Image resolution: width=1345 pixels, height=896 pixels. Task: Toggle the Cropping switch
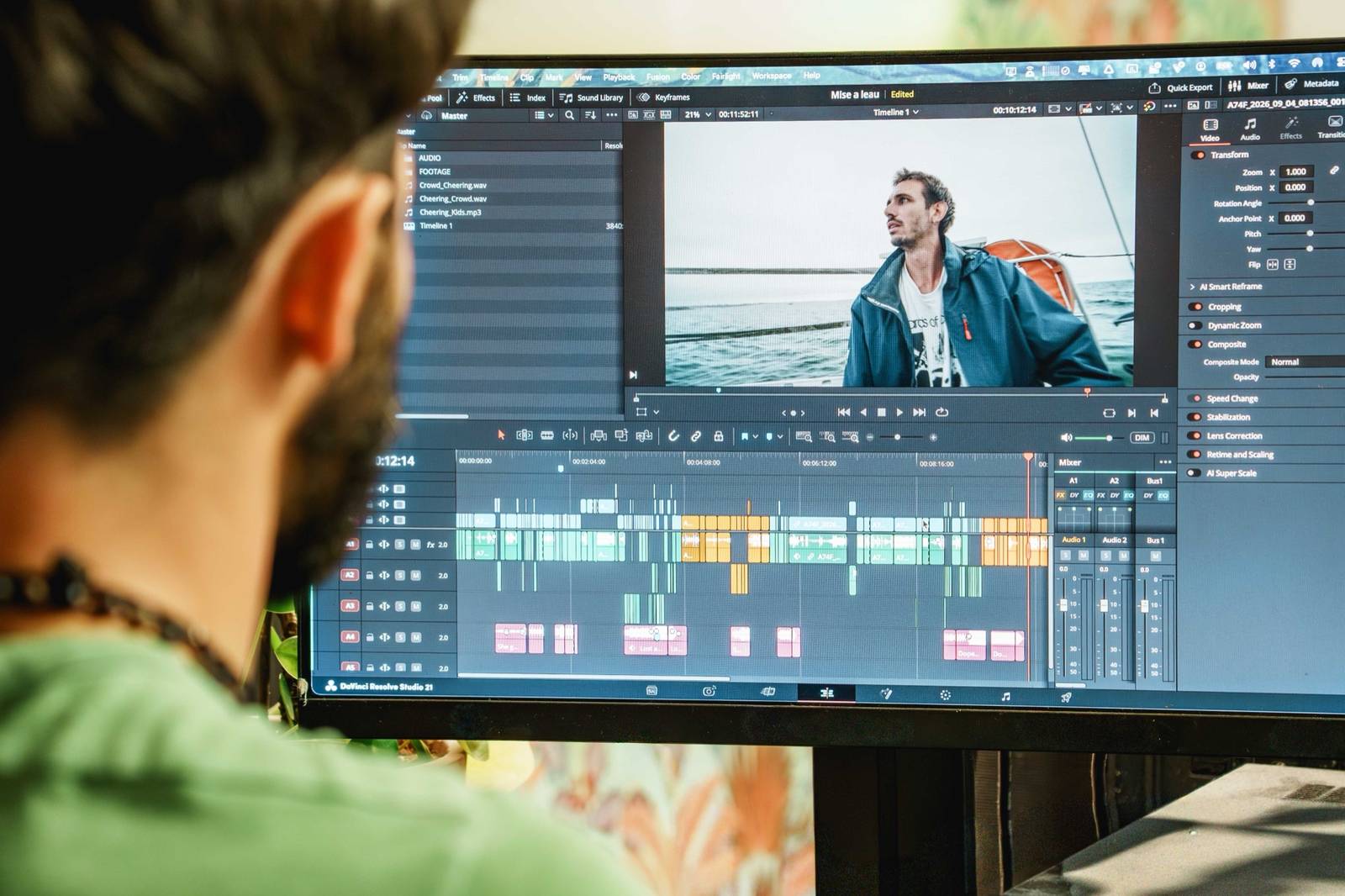[x=1195, y=307]
